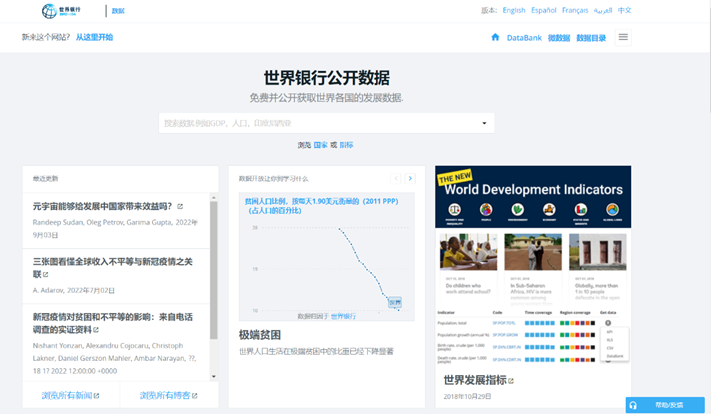Browse by 国家 link
The width and height of the screenshot is (711, 414).
tap(320, 145)
